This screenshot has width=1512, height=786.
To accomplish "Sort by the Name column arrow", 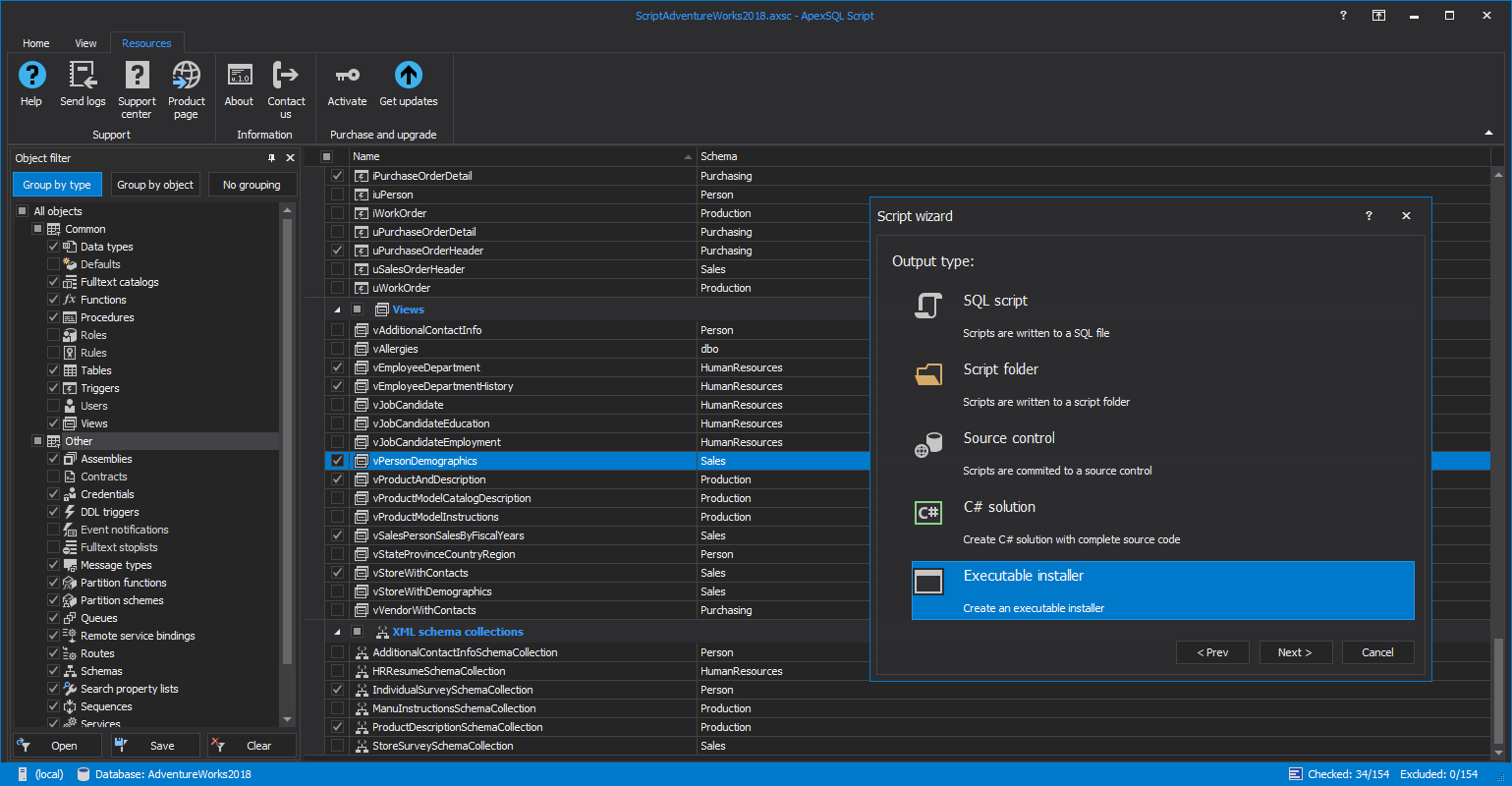I will tap(688, 157).
